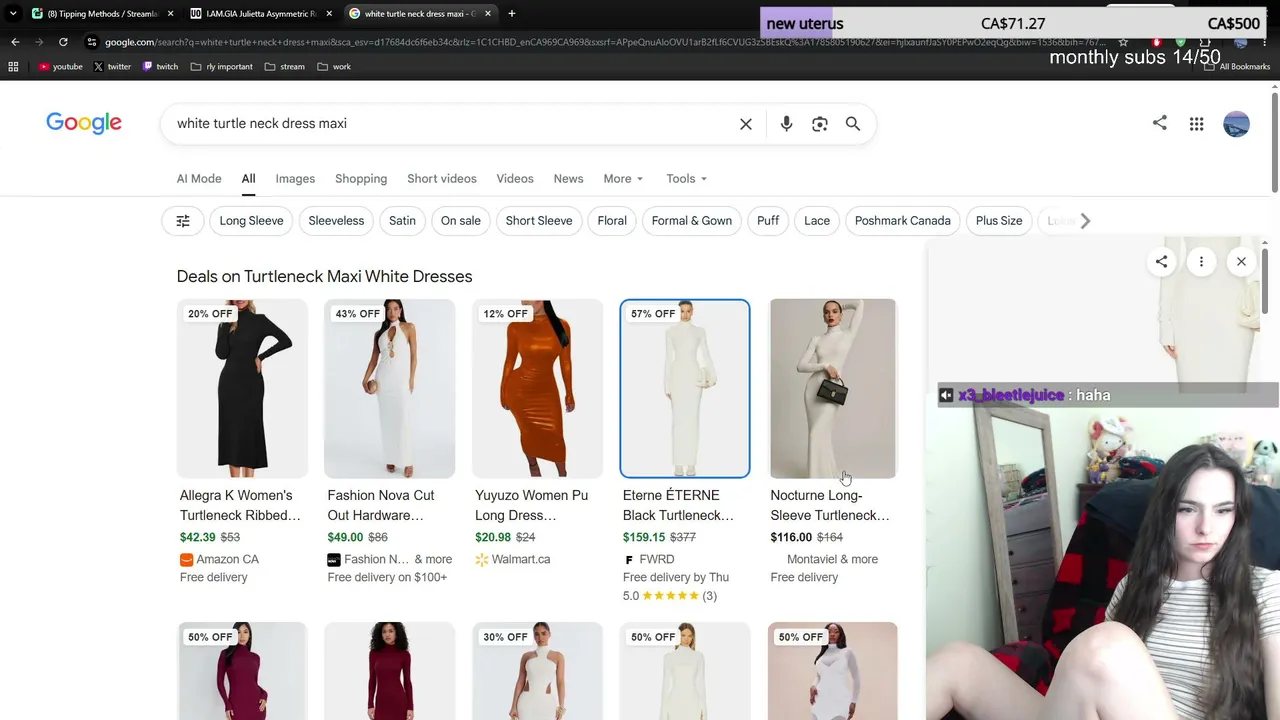
Task: Open the filter settings icon chip
Action: 183,221
